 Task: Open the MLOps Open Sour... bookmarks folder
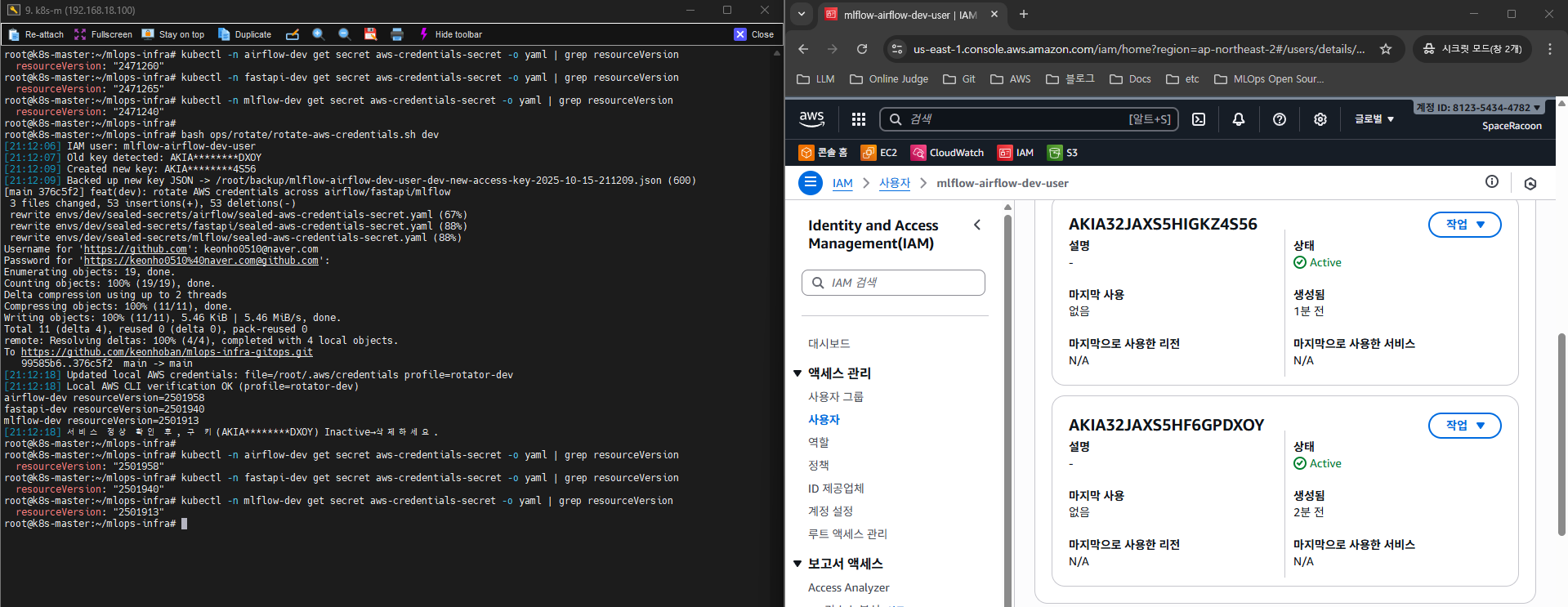[1269, 79]
